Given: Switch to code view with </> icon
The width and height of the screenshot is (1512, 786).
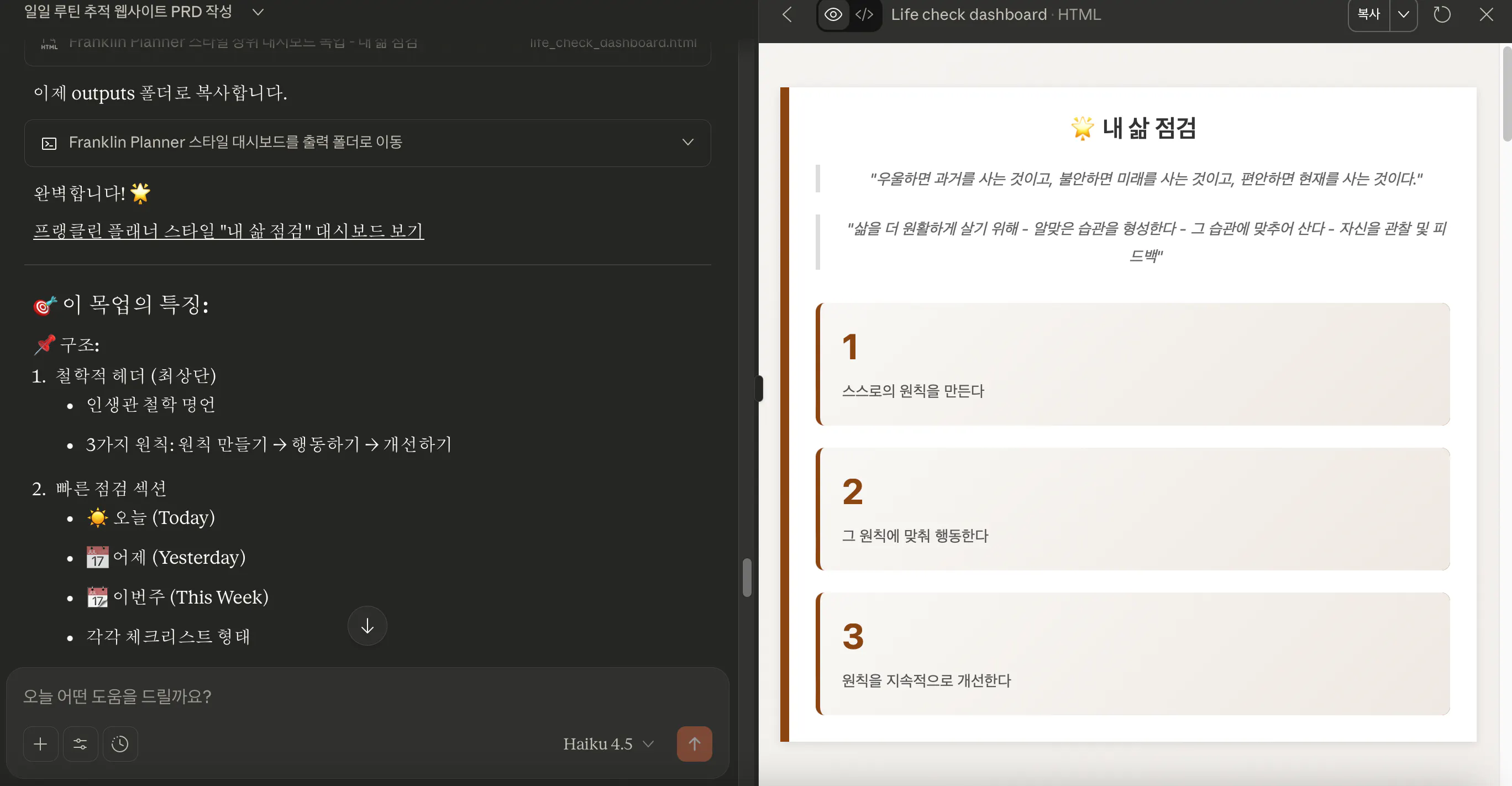Looking at the screenshot, I should (864, 15).
